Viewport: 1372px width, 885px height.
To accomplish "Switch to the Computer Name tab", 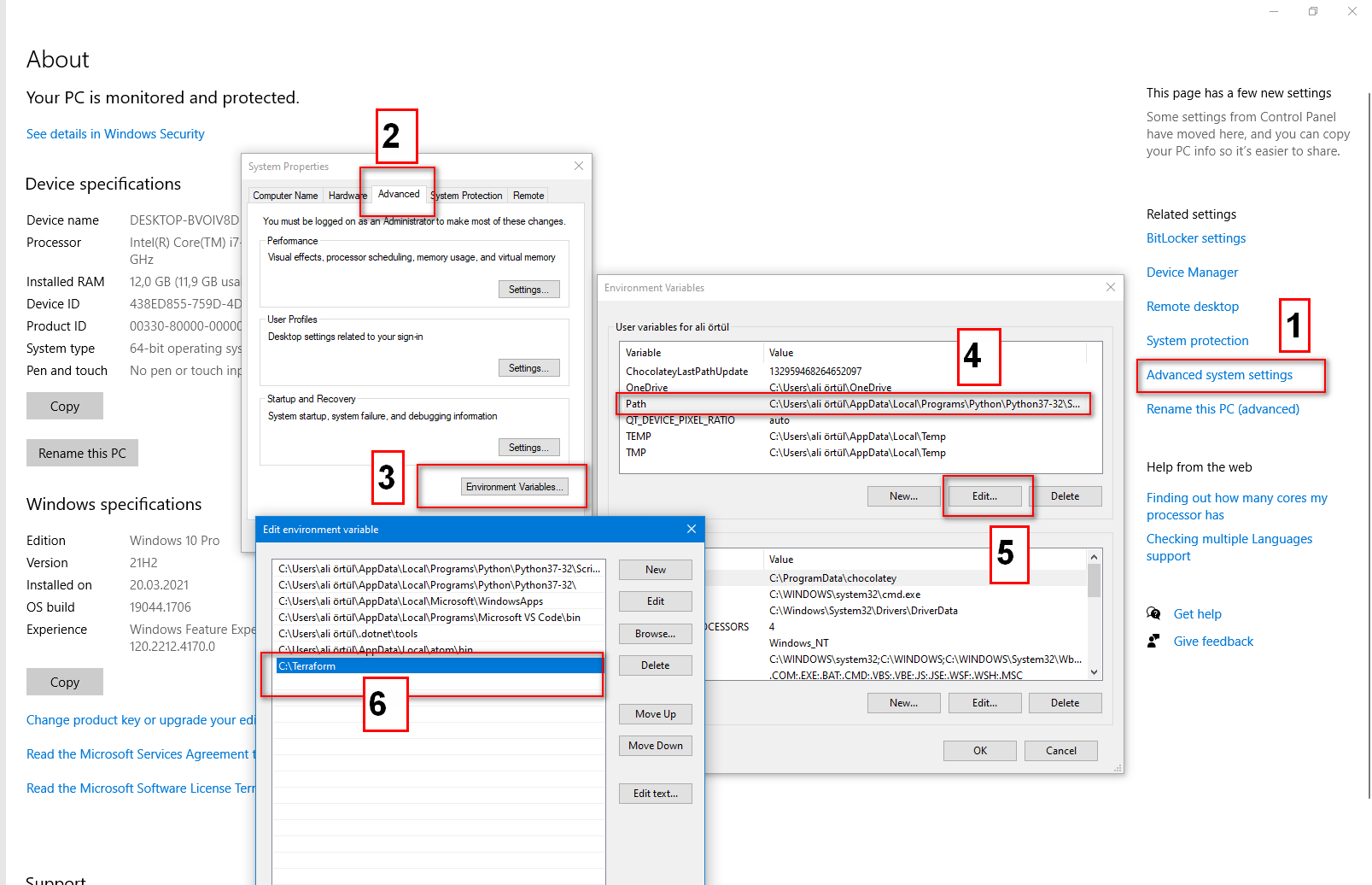I will (x=285, y=196).
